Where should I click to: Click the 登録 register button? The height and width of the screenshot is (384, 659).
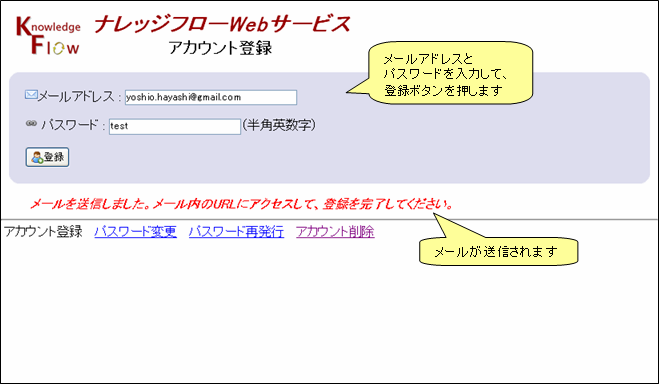click(47, 157)
